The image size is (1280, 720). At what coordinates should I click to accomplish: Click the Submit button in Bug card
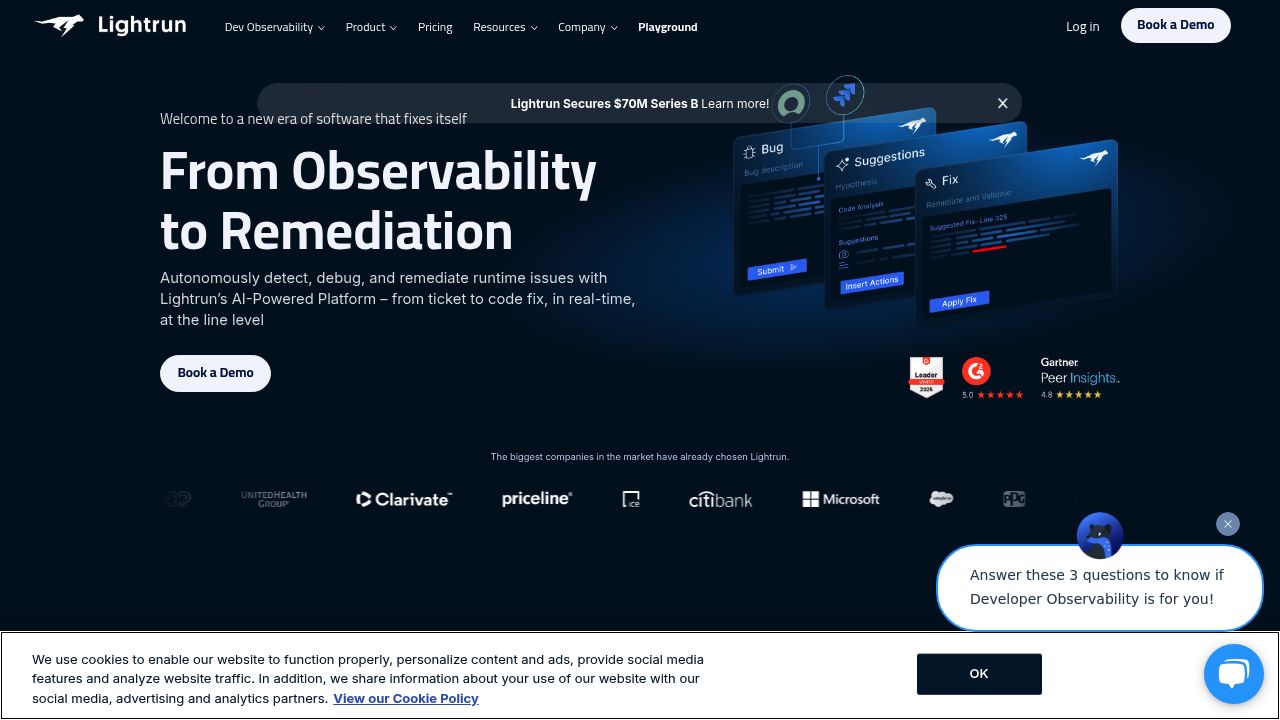[x=776, y=270]
